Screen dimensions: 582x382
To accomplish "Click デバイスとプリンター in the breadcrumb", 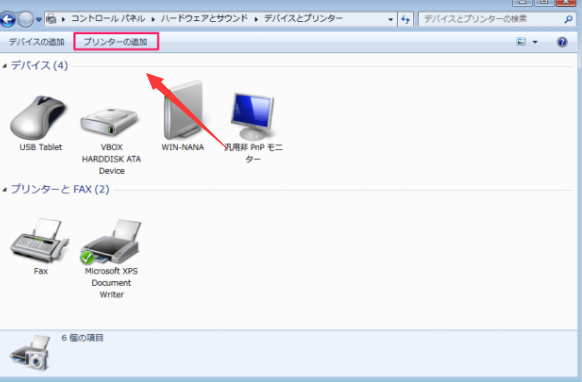I will [303, 19].
